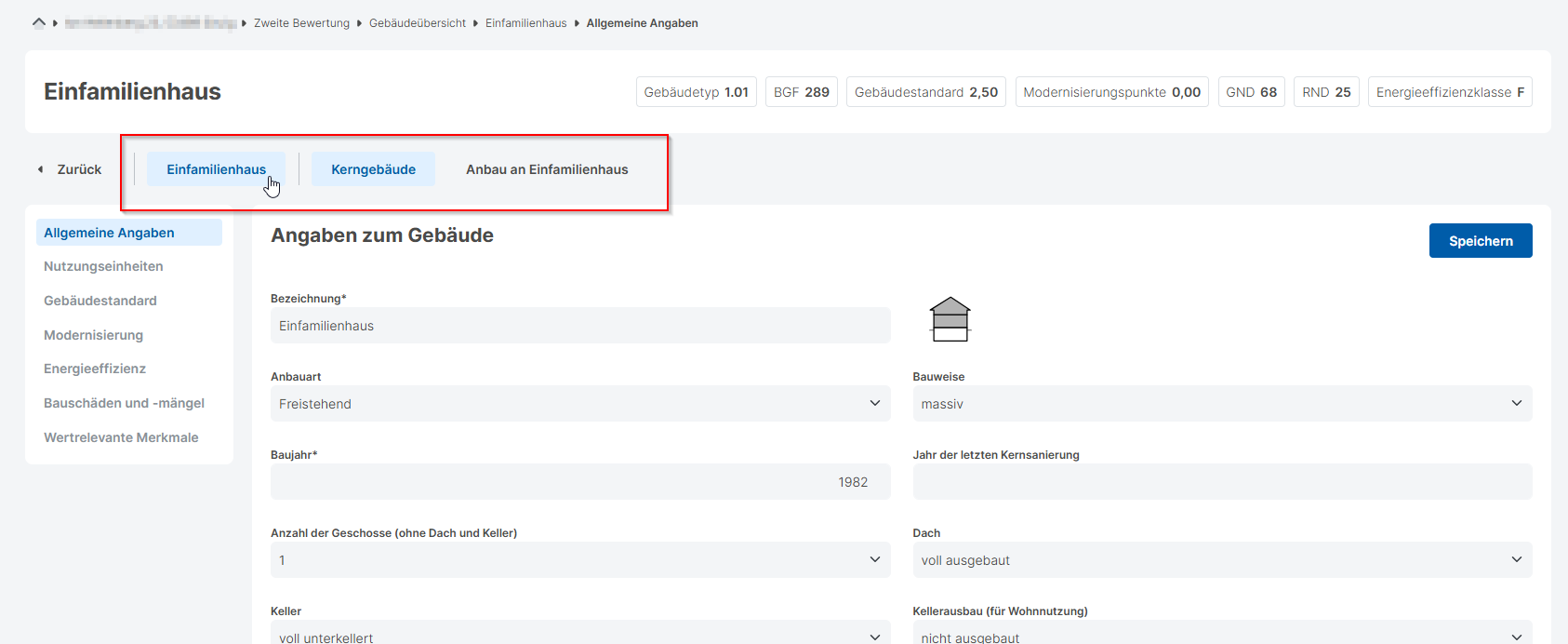
Task: Click the home caret icon in breadcrumb
Action: click(38, 22)
